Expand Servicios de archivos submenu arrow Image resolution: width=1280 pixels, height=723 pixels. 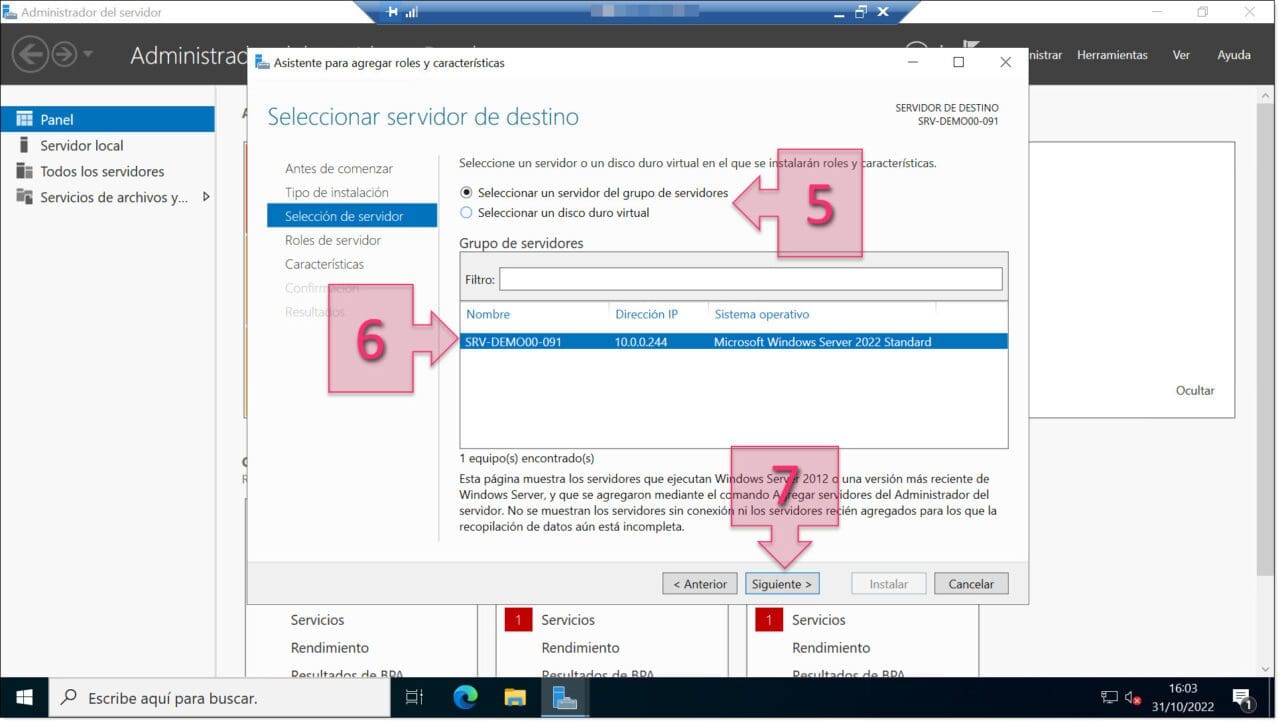tap(206, 197)
